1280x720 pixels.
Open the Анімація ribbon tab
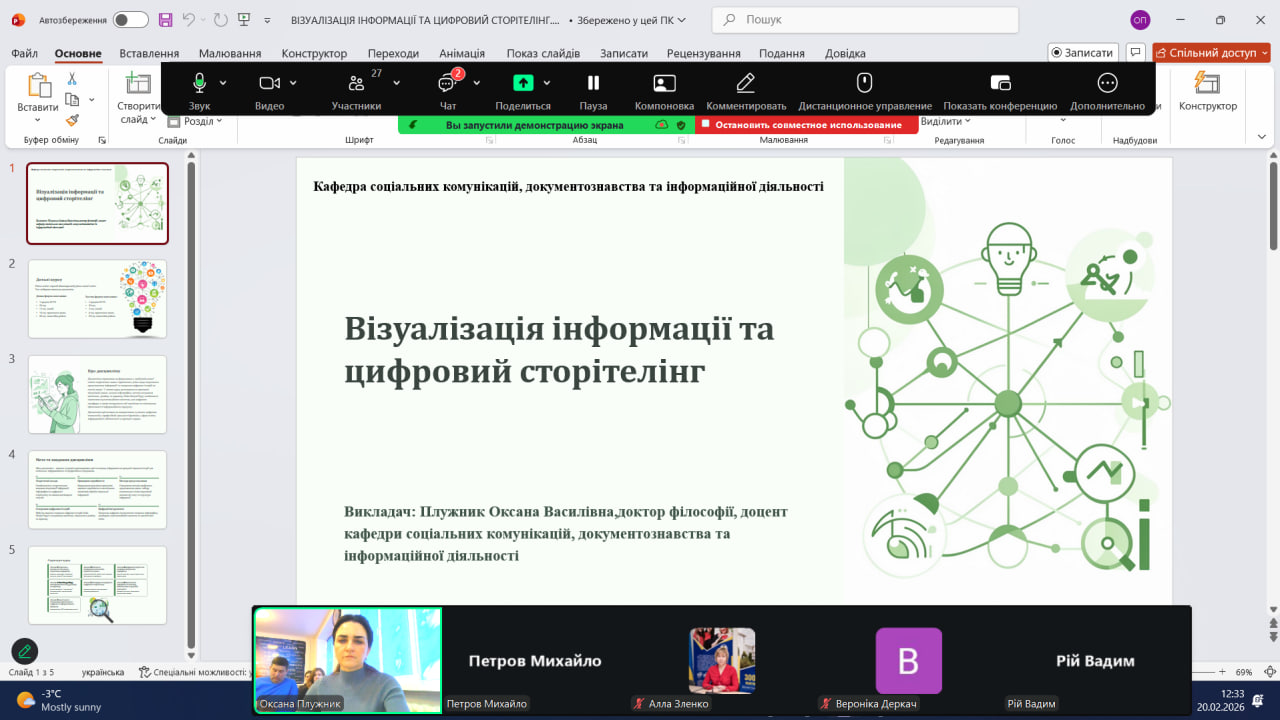click(x=462, y=53)
